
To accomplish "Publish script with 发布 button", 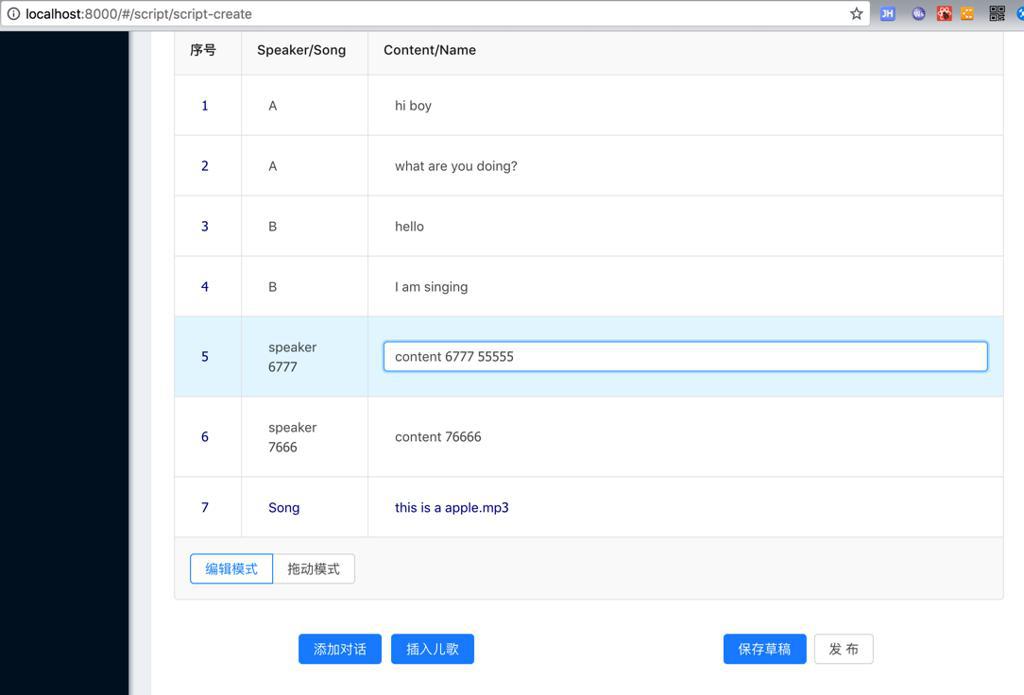I will [844, 649].
